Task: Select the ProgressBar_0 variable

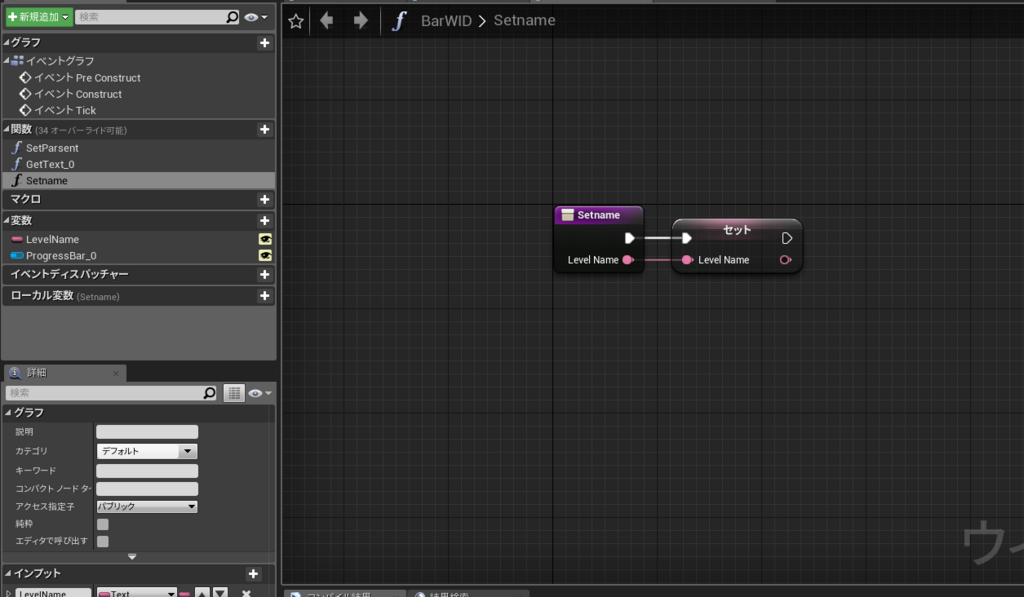Action: click(61, 256)
